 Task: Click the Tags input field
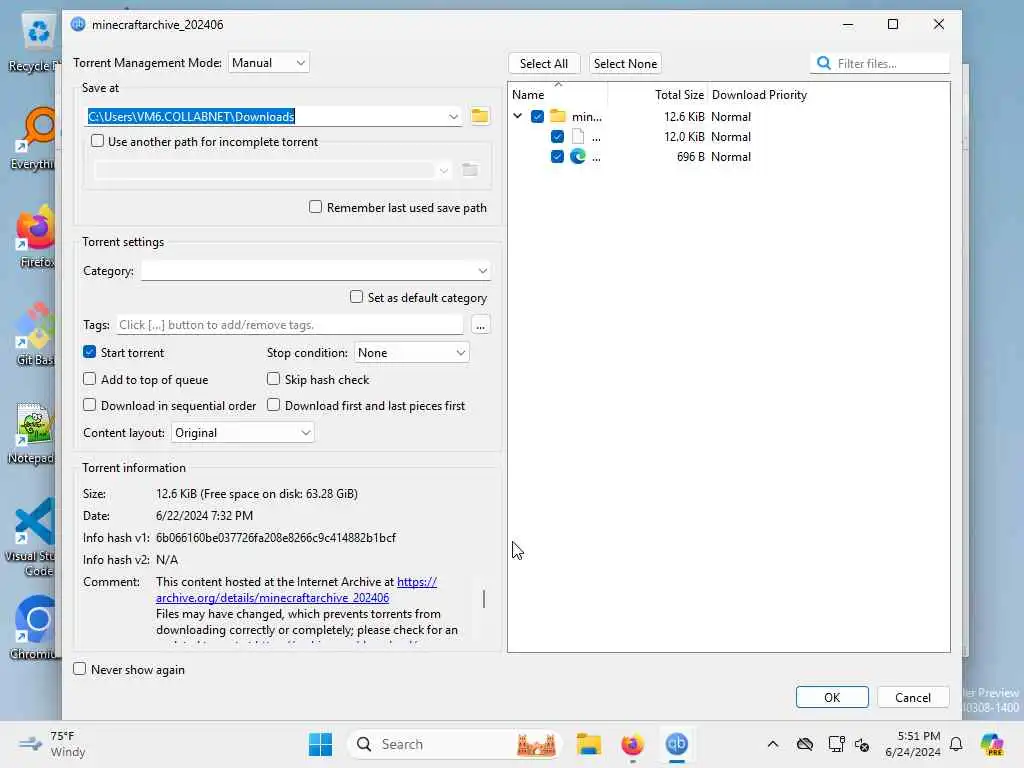(291, 325)
